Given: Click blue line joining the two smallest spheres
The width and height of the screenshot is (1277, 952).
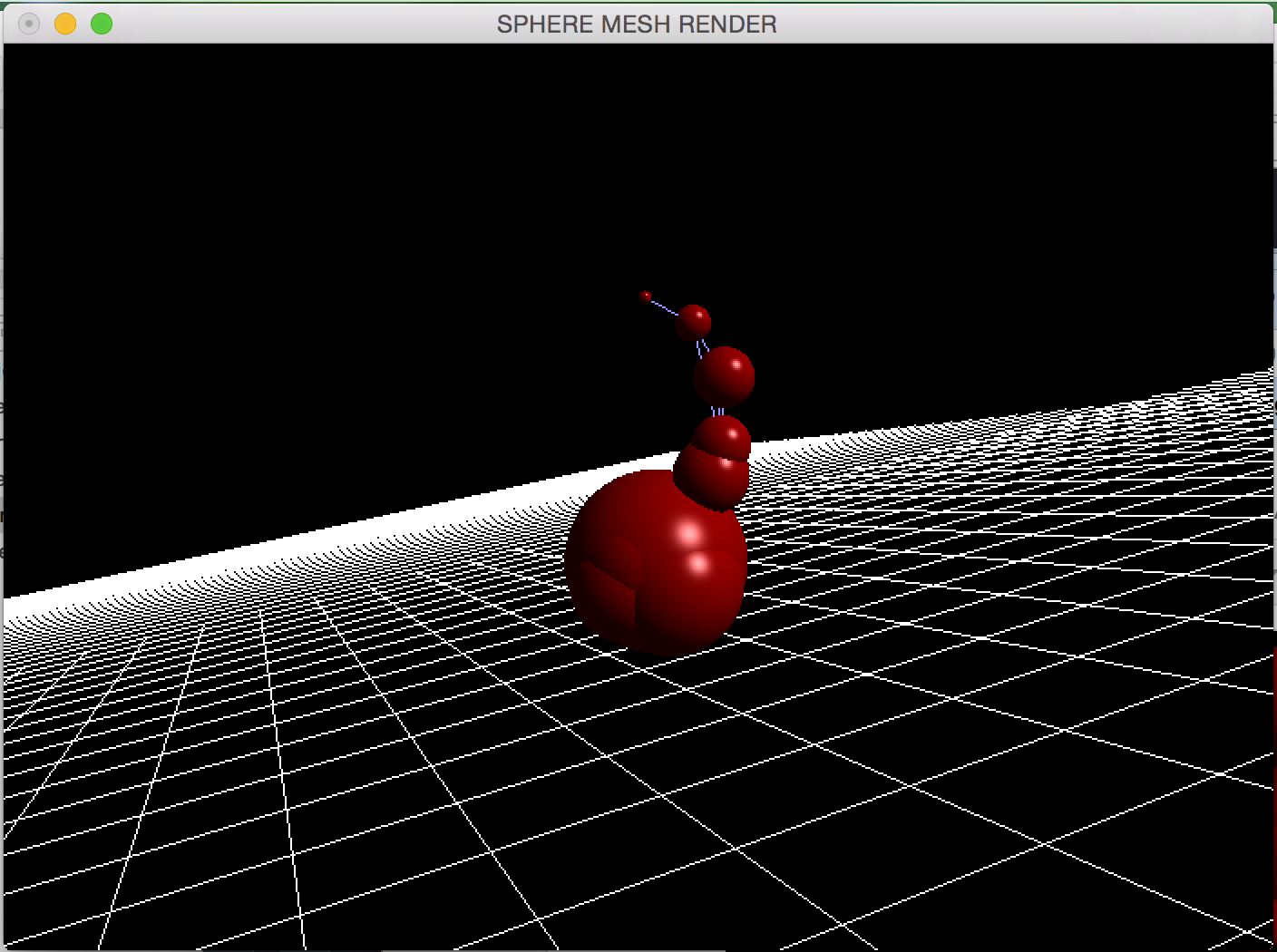Looking at the screenshot, I should (665, 308).
